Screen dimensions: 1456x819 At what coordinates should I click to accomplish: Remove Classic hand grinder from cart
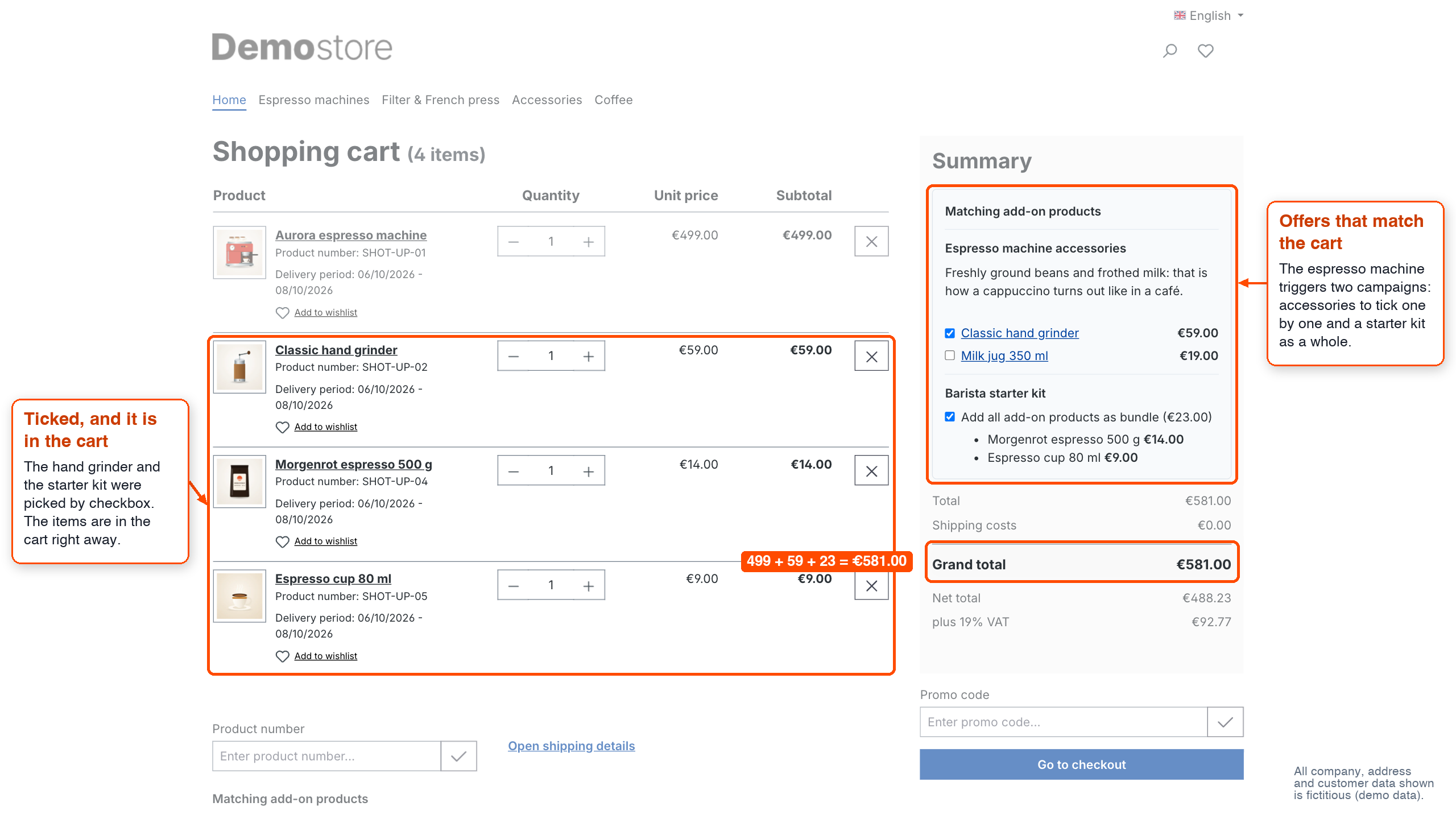pyautogui.click(x=871, y=356)
